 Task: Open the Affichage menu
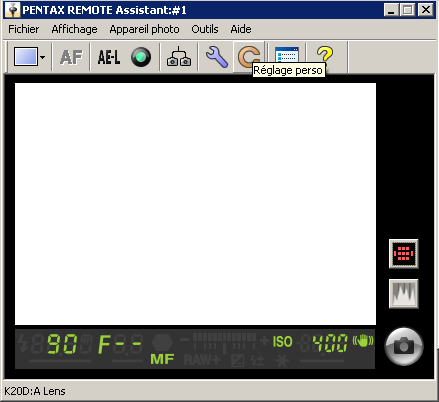(x=74, y=29)
